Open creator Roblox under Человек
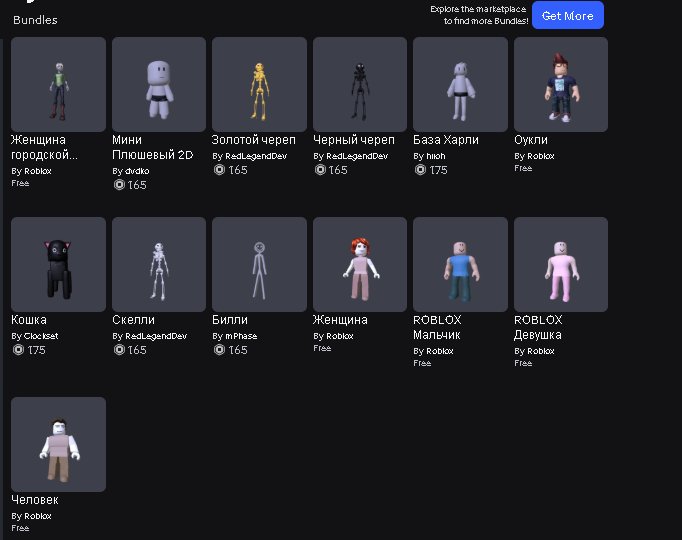The width and height of the screenshot is (682, 540). tap(37, 516)
